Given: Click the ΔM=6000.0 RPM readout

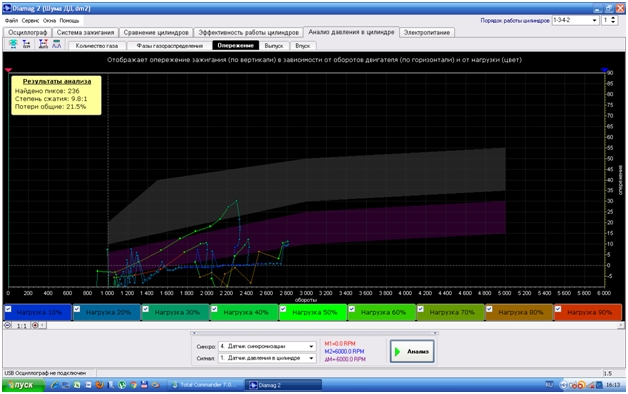Looking at the screenshot, I should coord(345,359).
